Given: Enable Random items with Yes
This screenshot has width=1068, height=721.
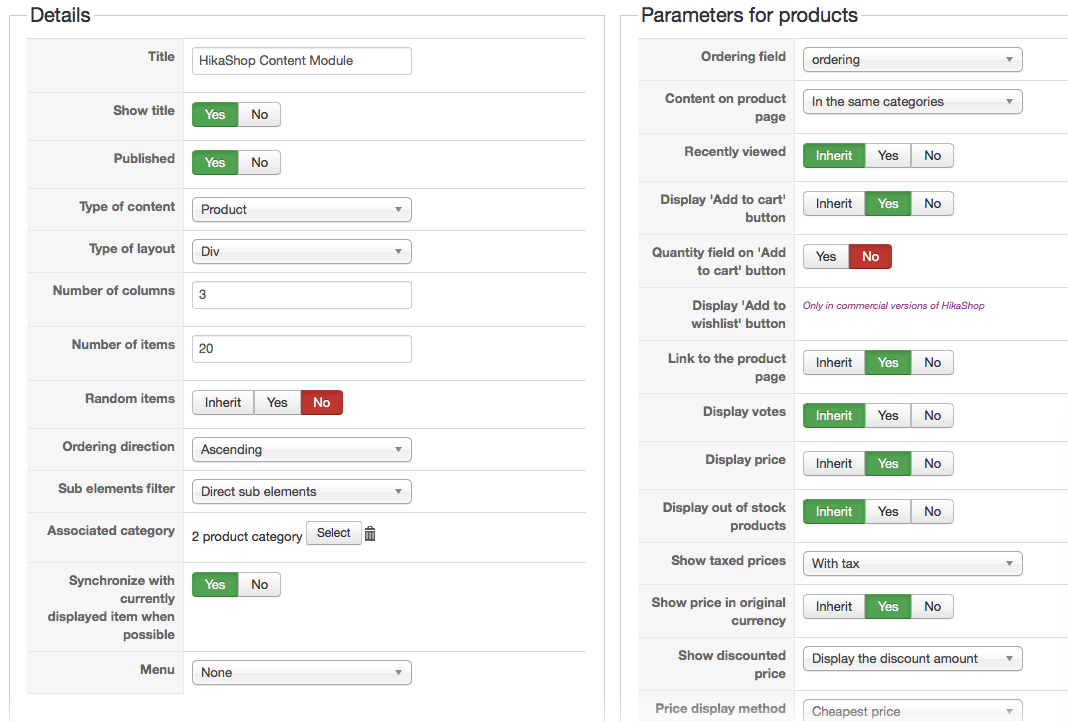Looking at the screenshot, I should tap(277, 403).
